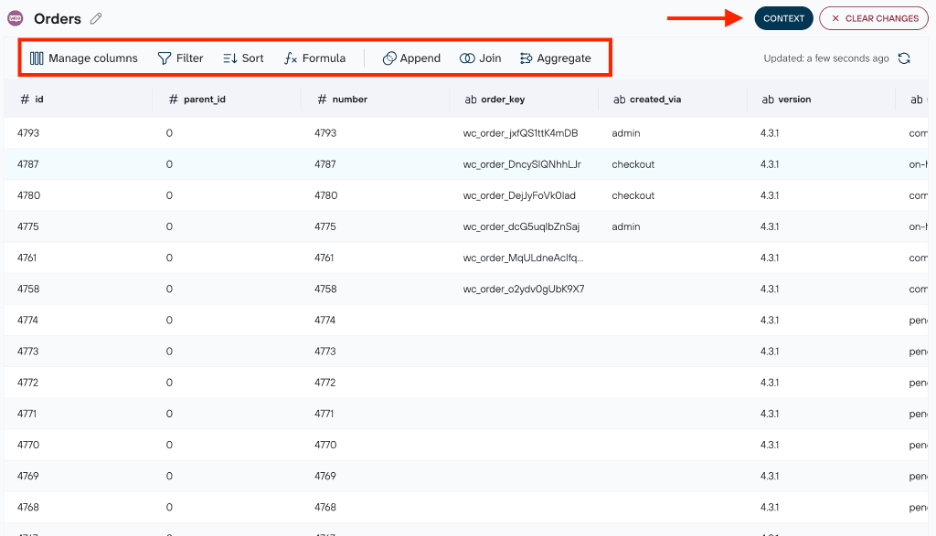Click the Filter label

pos(190,58)
